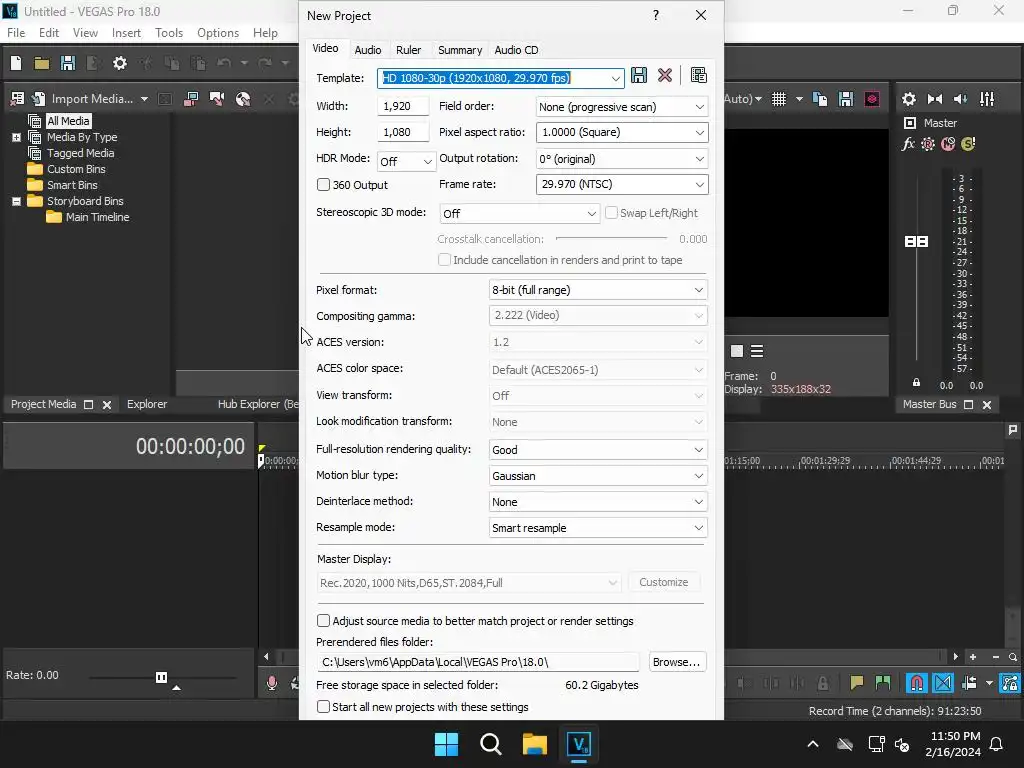This screenshot has width=1024, height=768.
Task: Toggle the Master Bus automation R icon
Action: pyautogui.click(x=927, y=144)
